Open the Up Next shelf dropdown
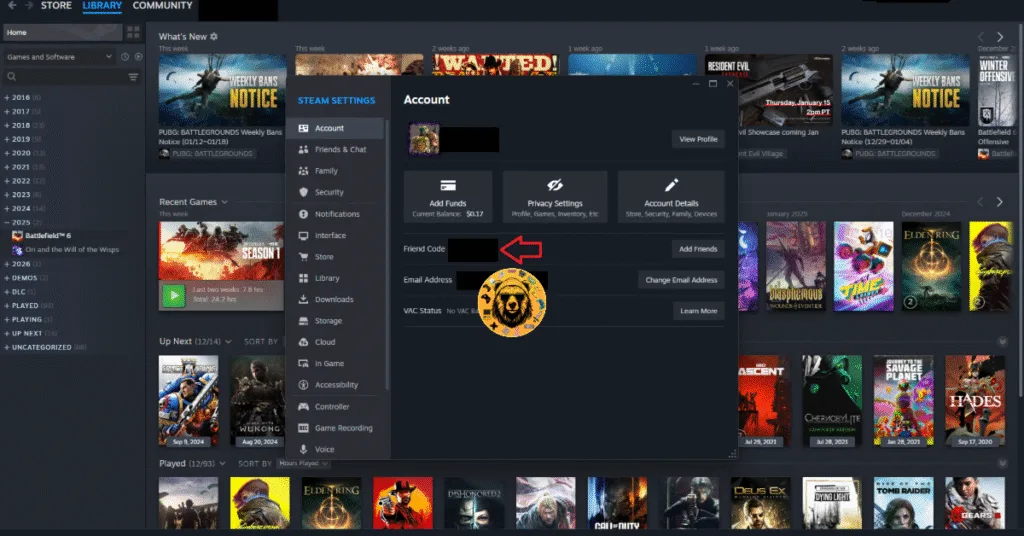The height and width of the screenshot is (536, 1024). (229, 341)
